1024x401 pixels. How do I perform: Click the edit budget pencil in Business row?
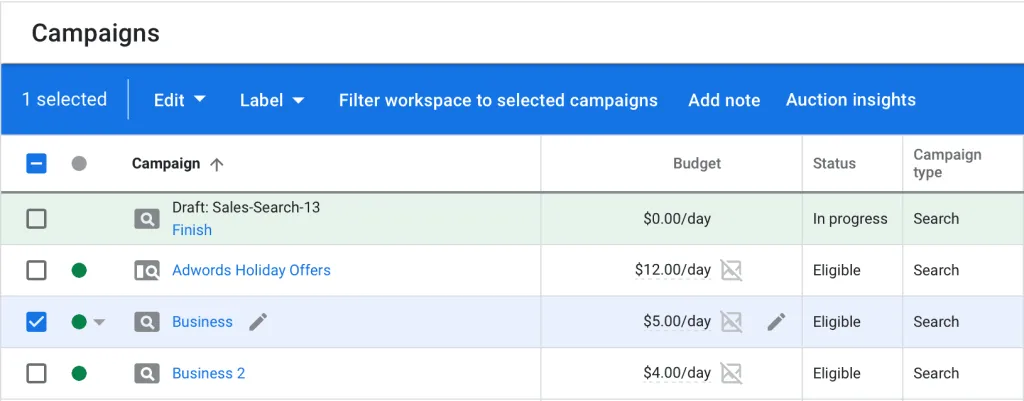click(x=776, y=322)
